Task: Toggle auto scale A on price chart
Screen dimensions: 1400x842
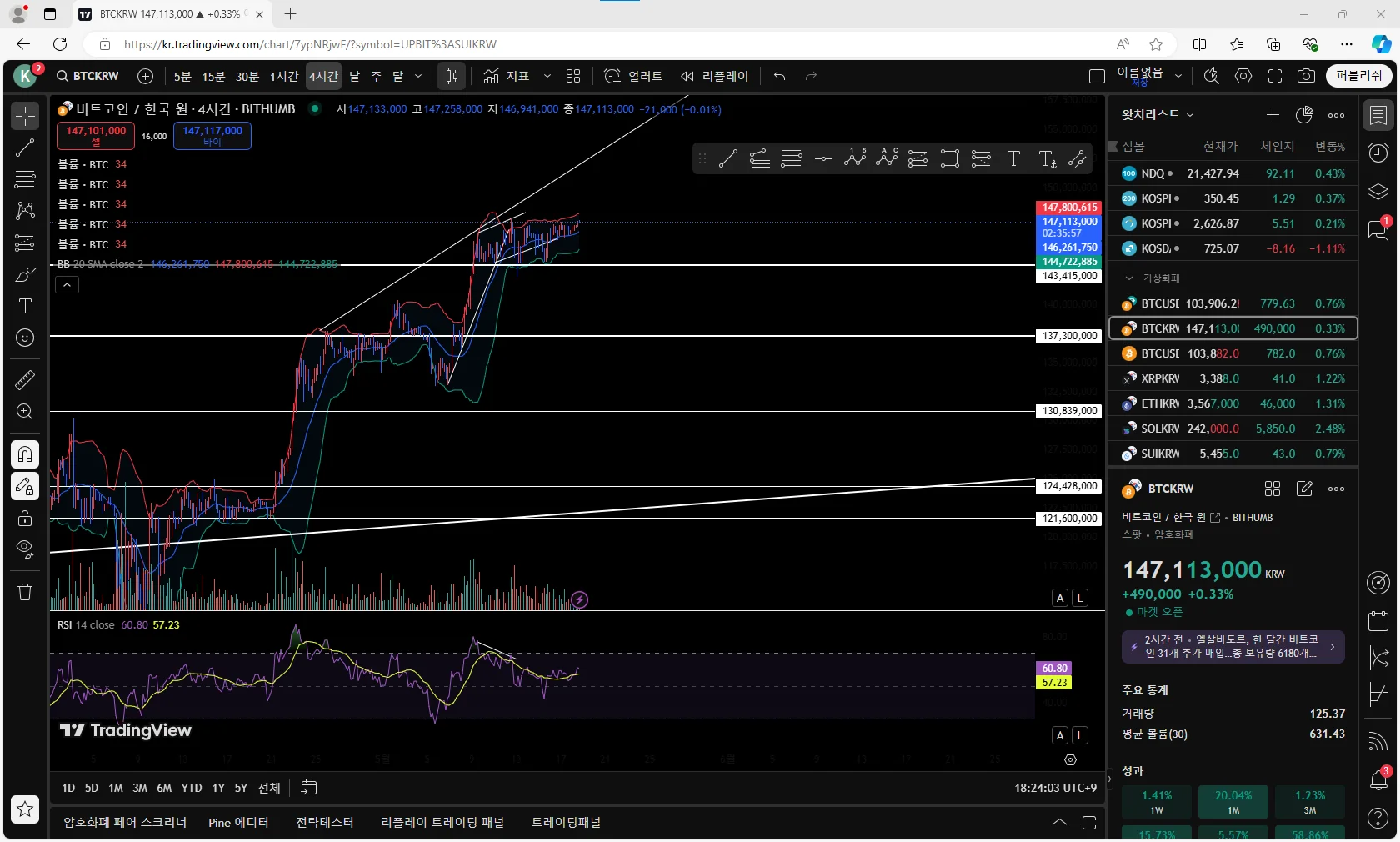Action: [1060, 598]
